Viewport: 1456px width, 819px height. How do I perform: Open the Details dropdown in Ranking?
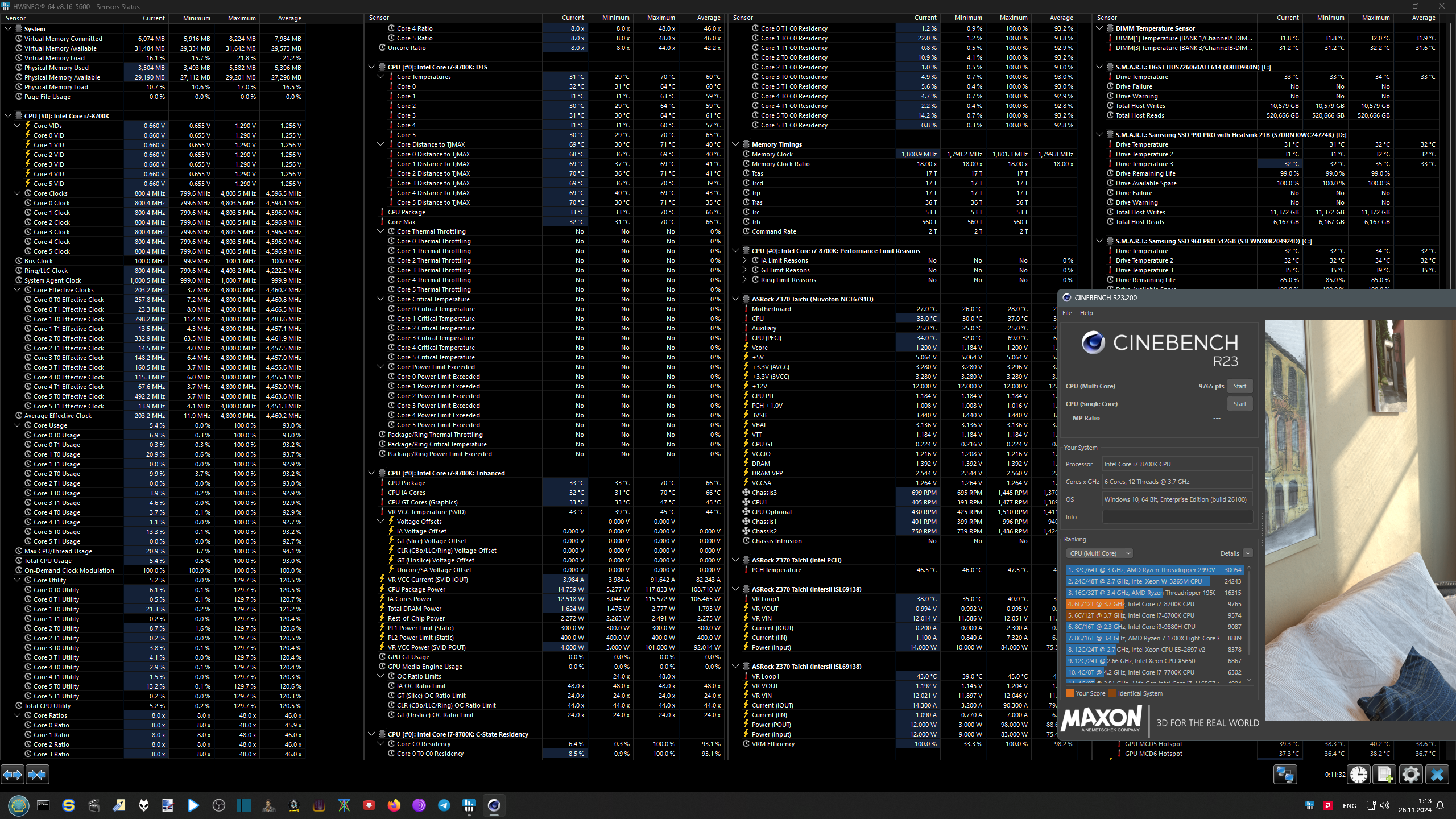[x=1247, y=553]
